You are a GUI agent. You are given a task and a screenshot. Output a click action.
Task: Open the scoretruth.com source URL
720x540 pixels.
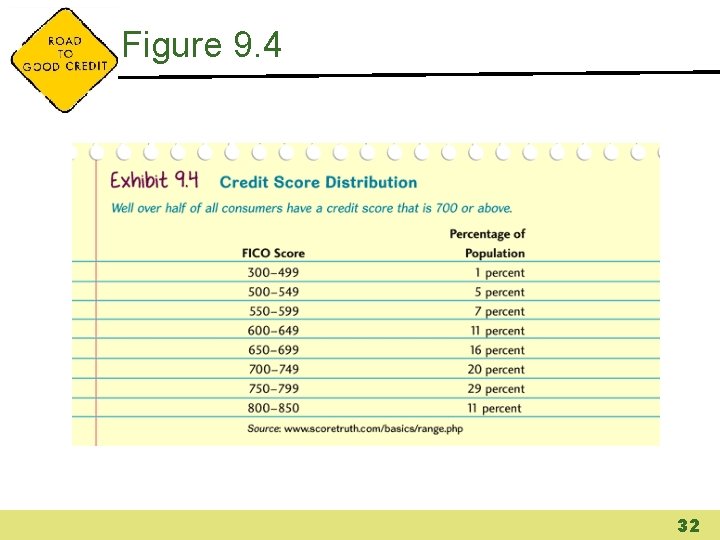pos(374,429)
